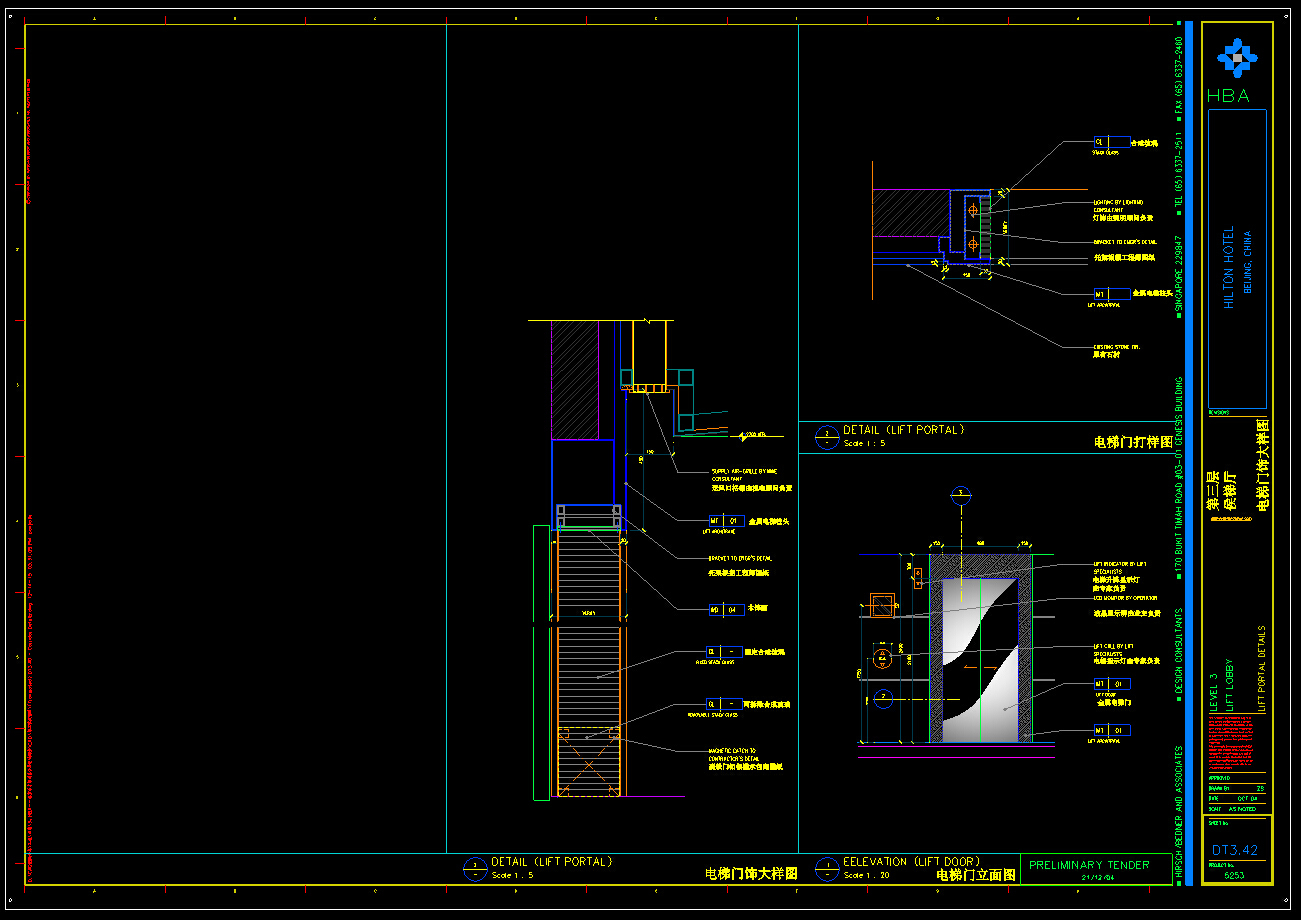Click the "TEL (65) 6337-2511" text

(x=1179, y=170)
